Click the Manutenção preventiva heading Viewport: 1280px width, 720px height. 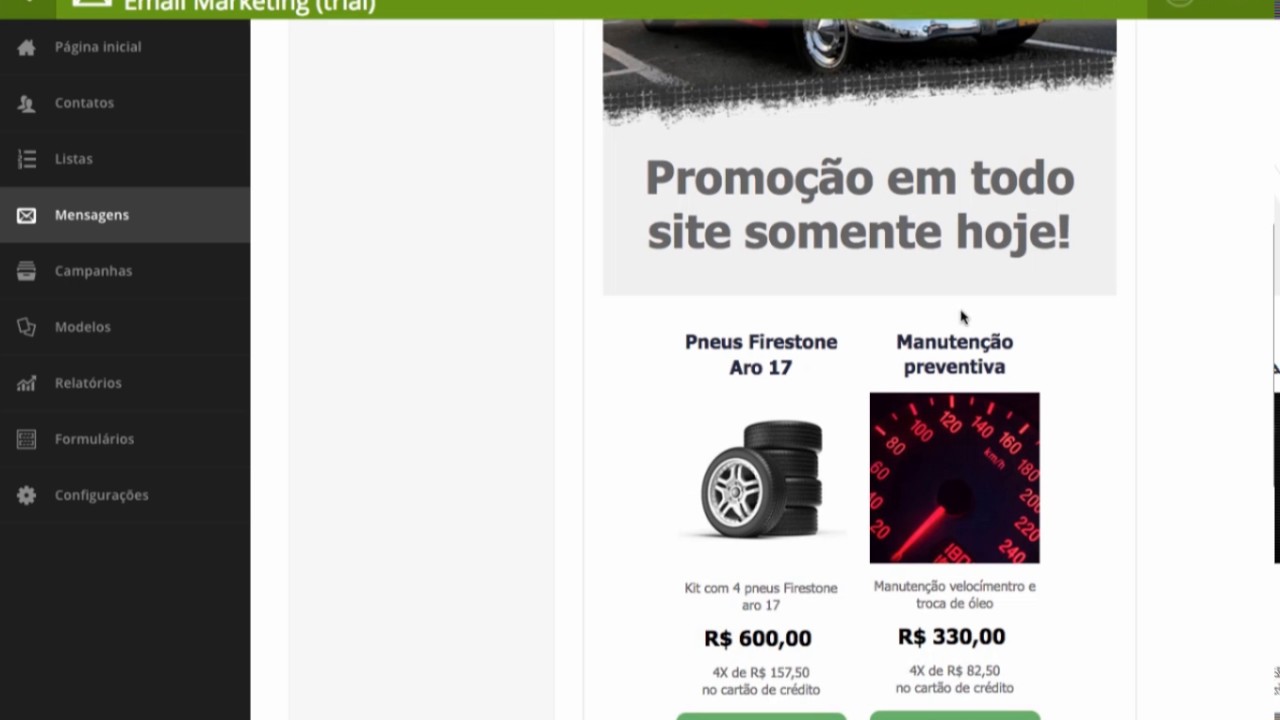[x=954, y=355]
